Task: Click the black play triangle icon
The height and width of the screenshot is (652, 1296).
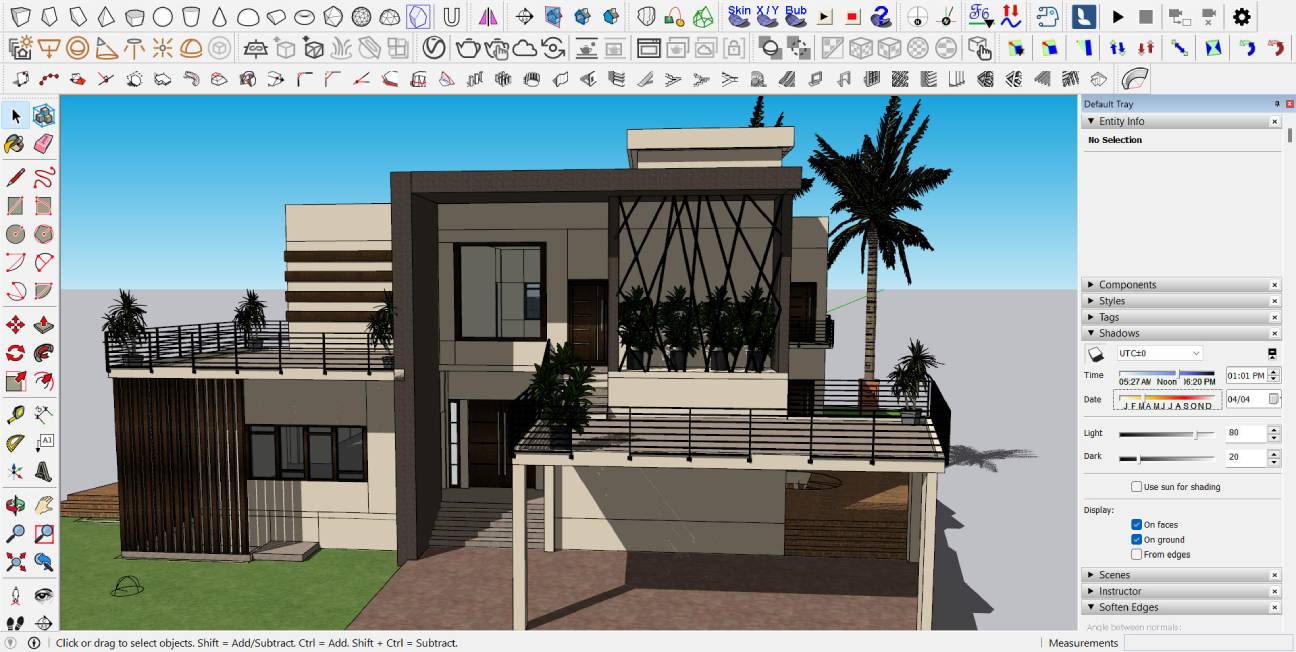Action: pyautogui.click(x=1118, y=16)
